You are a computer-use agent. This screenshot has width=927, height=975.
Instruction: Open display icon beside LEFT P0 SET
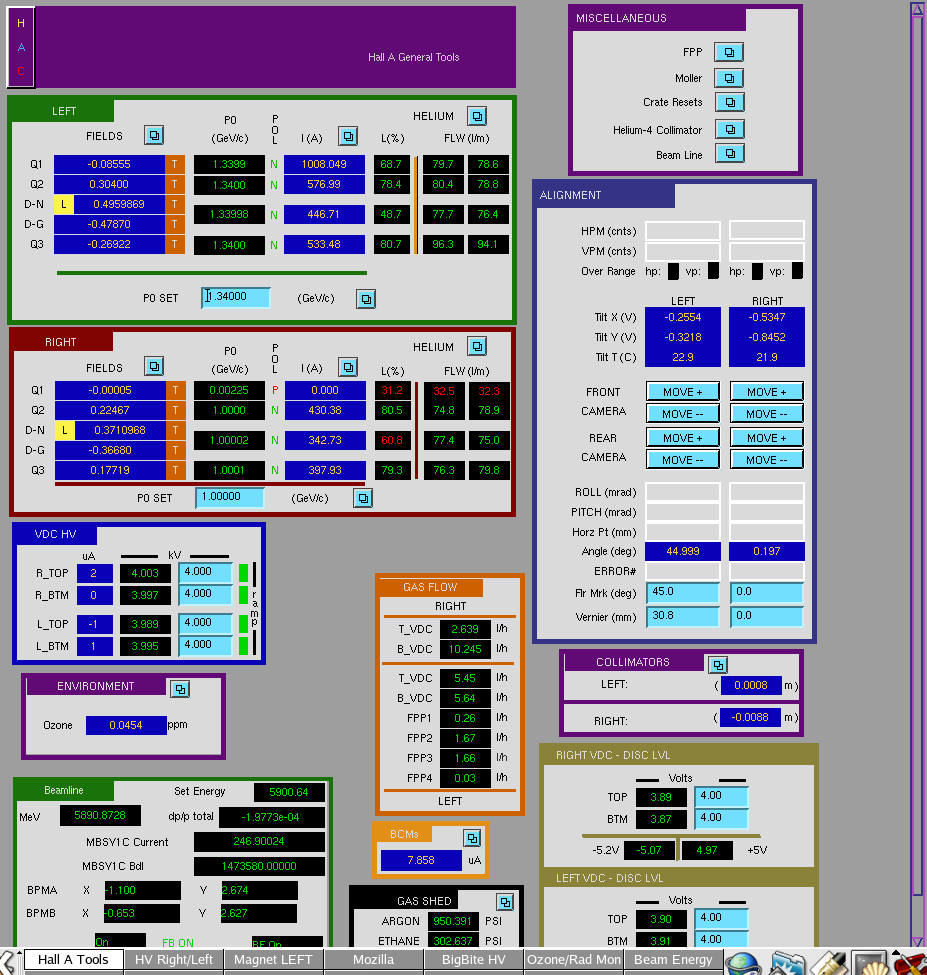tap(366, 299)
